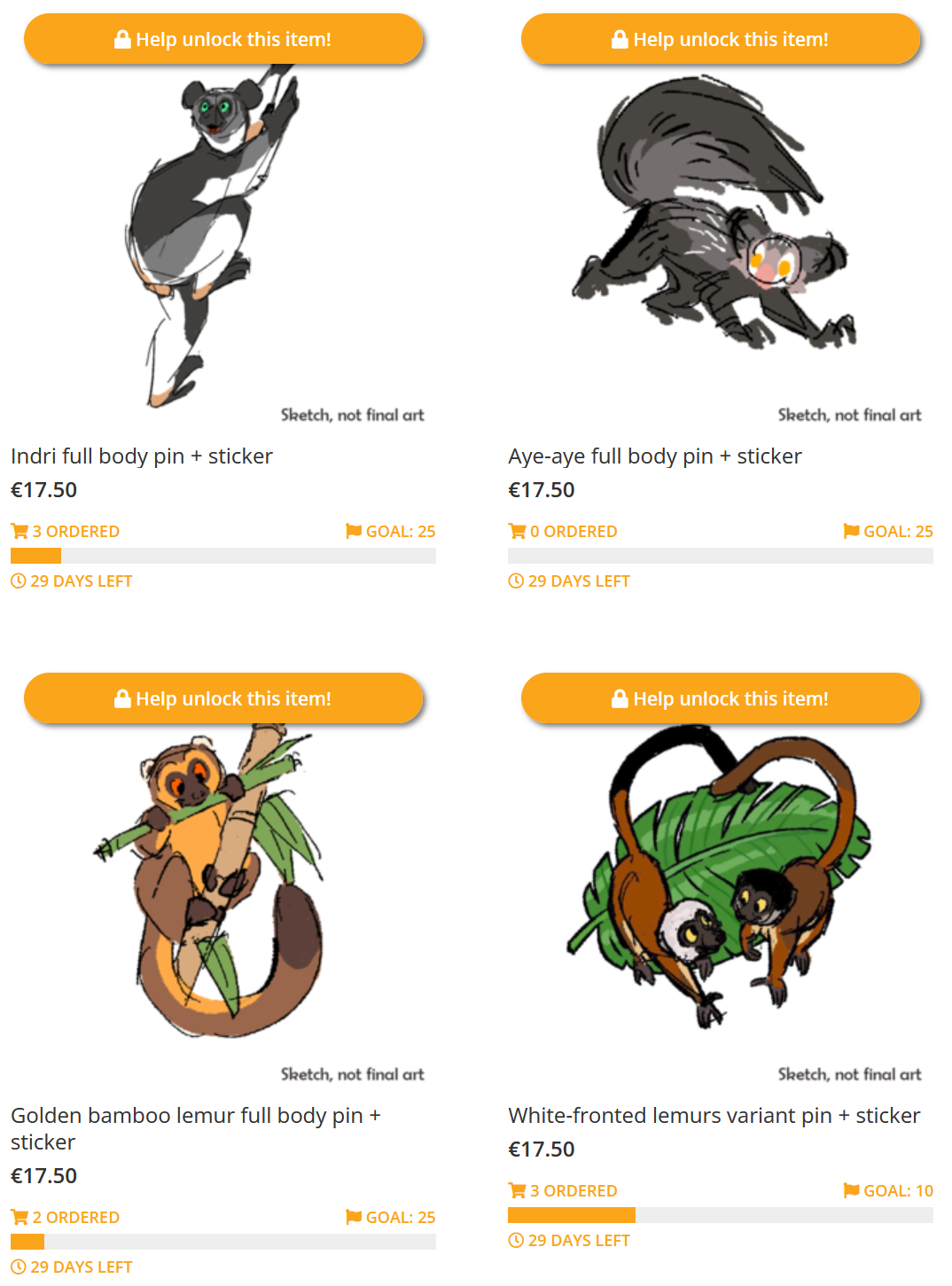Image resolution: width=952 pixels, height=1286 pixels.
Task: Click the cart icon beside Aye-aye 0 ORDERED
Action: 517,531
